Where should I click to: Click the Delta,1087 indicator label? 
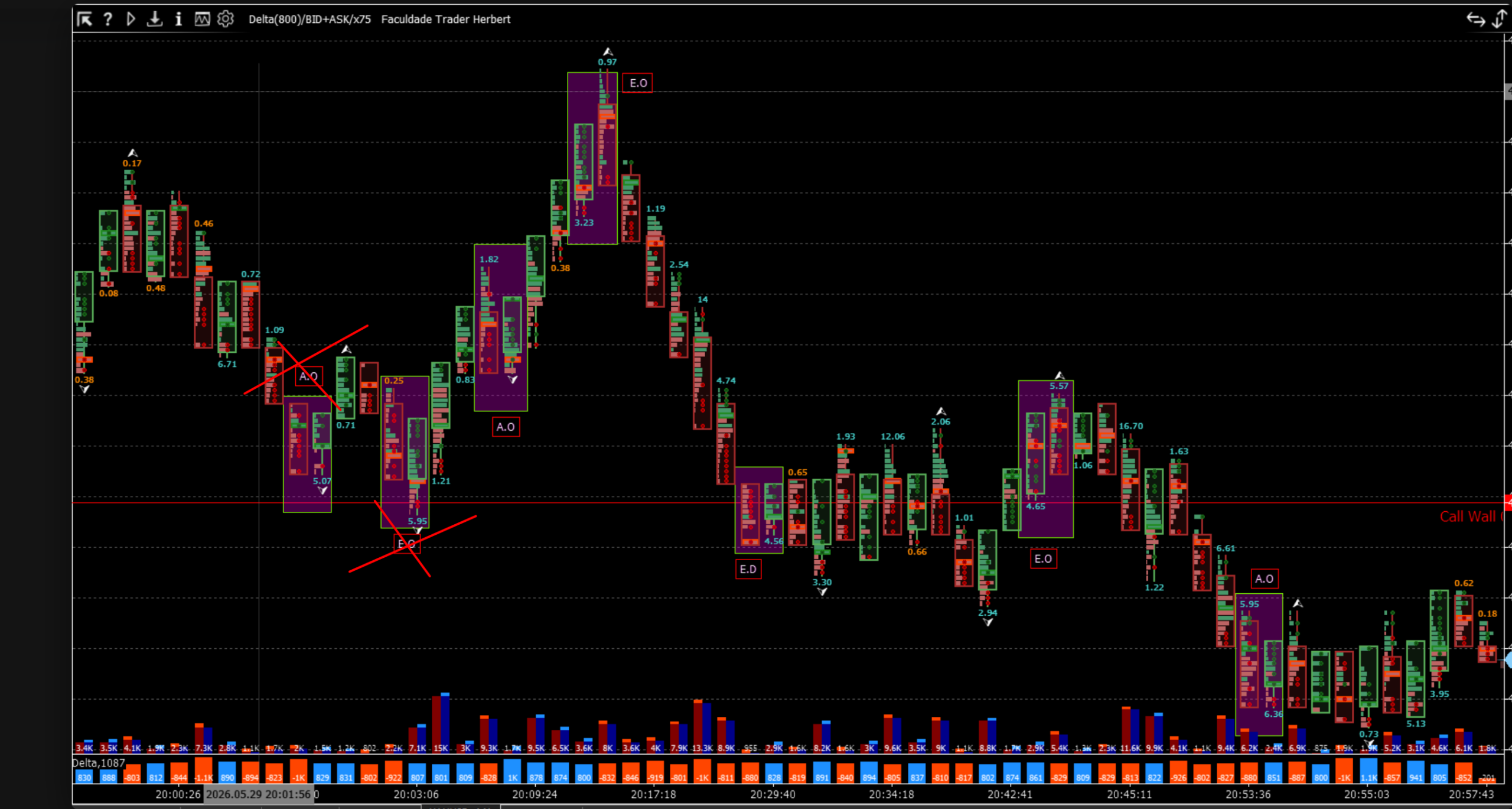pyautogui.click(x=99, y=763)
